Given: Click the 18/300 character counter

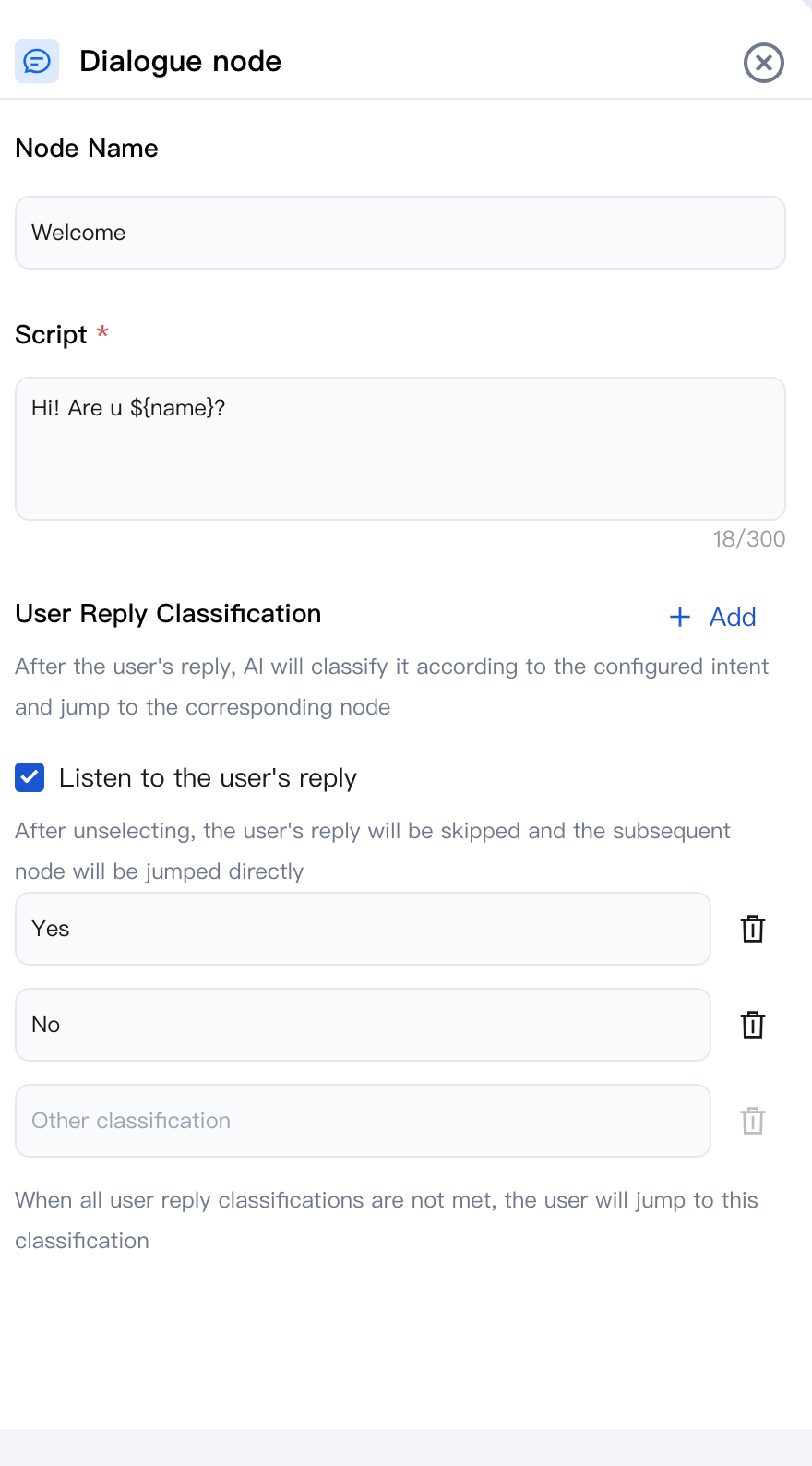Looking at the screenshot, I should [x=748, y=539].
